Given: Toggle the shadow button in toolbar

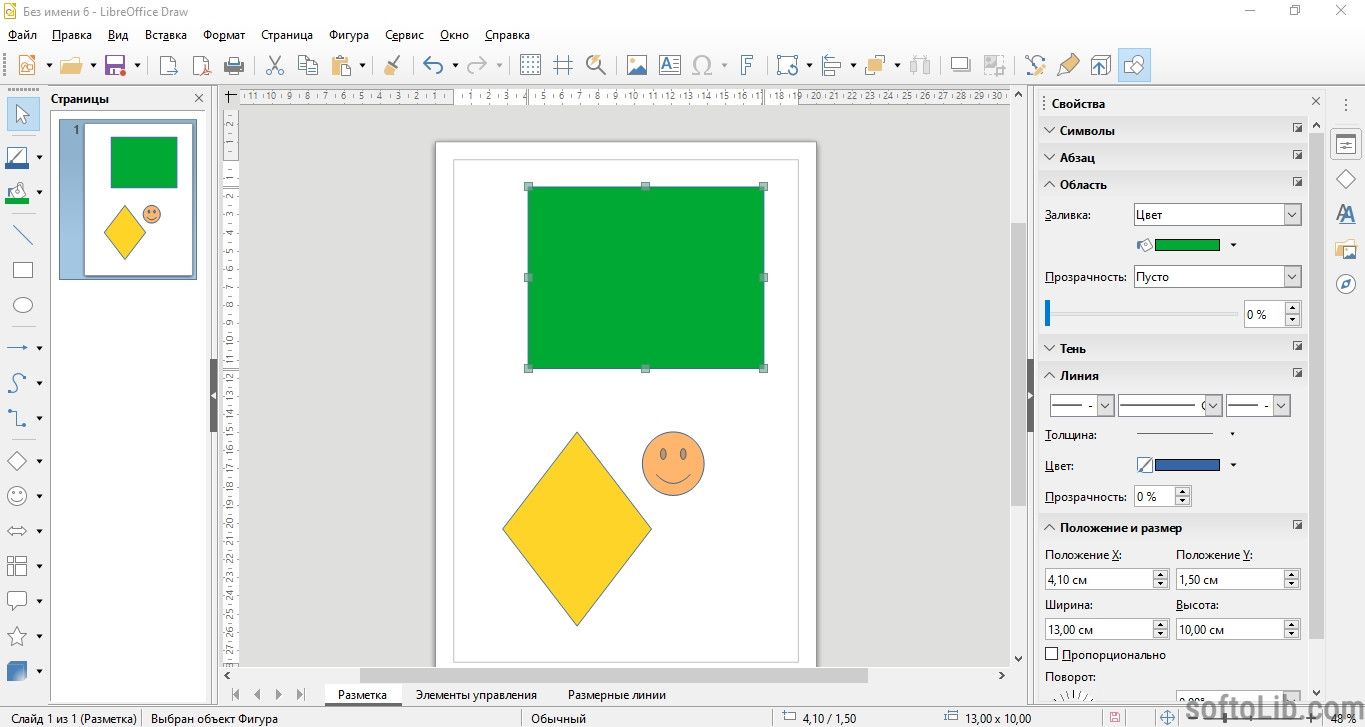Looking at the screenshot, I should click(x=960, y=65).
